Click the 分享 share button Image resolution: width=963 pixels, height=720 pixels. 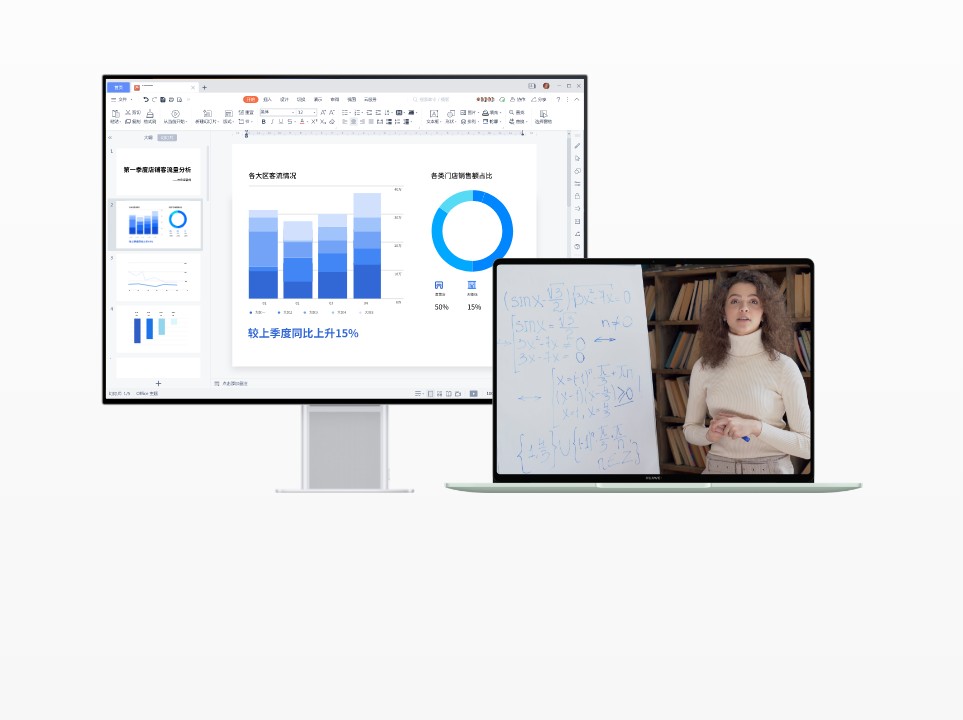pos(540,99)
